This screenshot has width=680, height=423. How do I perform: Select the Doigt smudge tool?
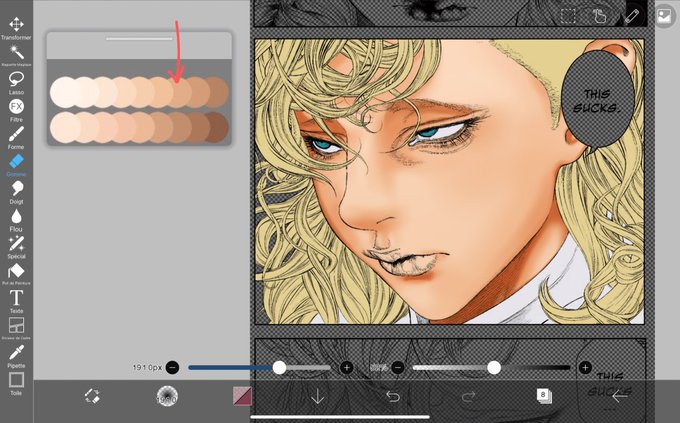[16, 192]
